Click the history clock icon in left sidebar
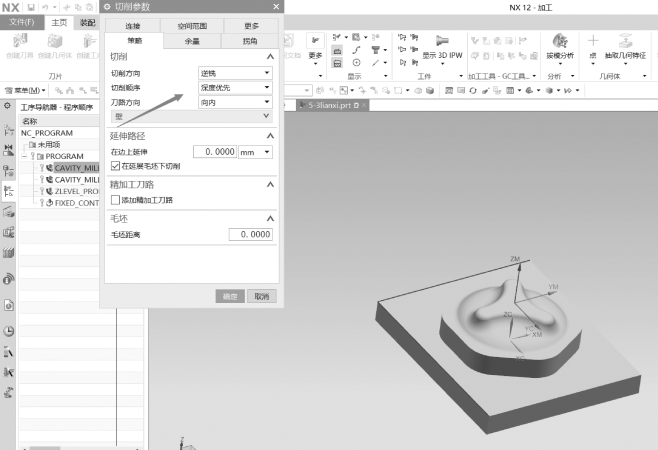The width and height of the screenshot is (658, 450). tap(9, 331)
